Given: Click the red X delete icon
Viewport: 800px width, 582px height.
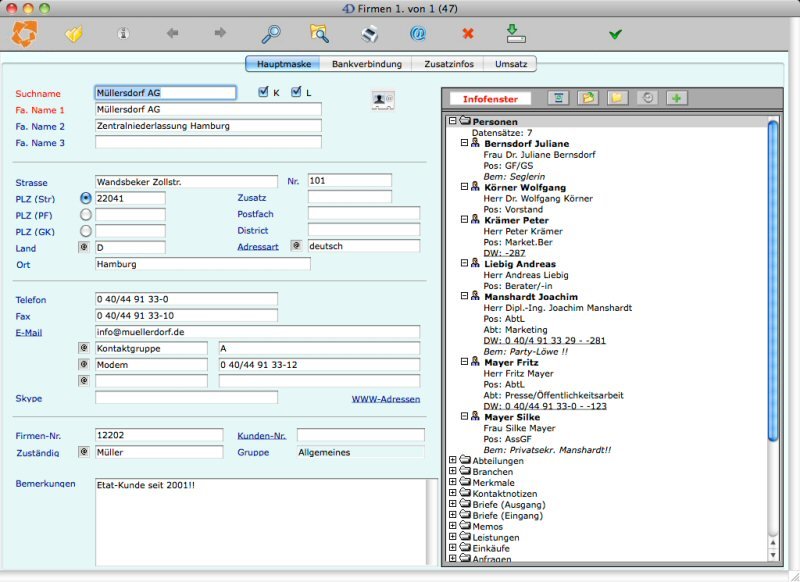Looking at the screenshot, I should pos(467,34).
